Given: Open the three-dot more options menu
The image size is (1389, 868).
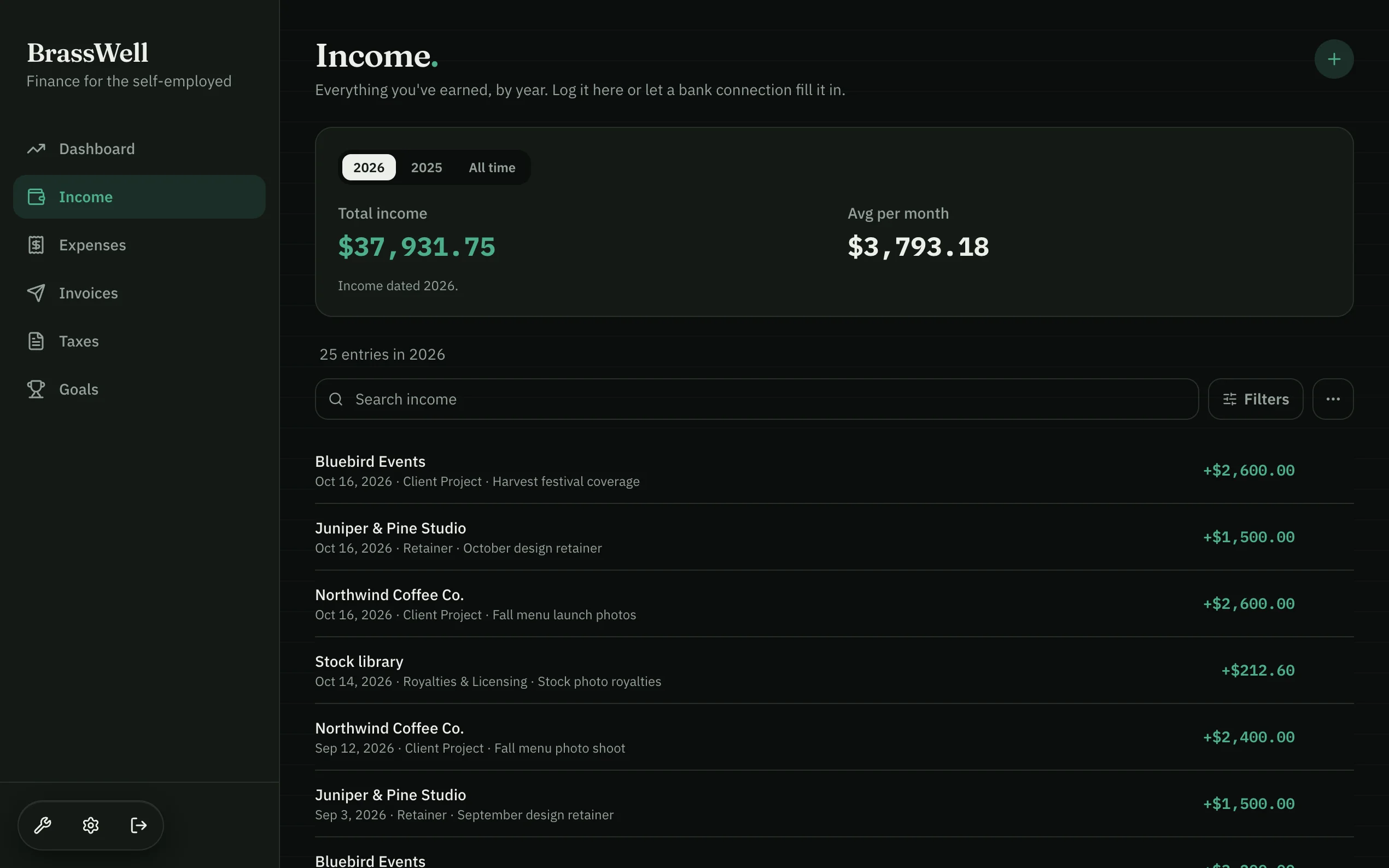Looking at the screenshot, I should pyautogui.click(x=1333, y=399).
